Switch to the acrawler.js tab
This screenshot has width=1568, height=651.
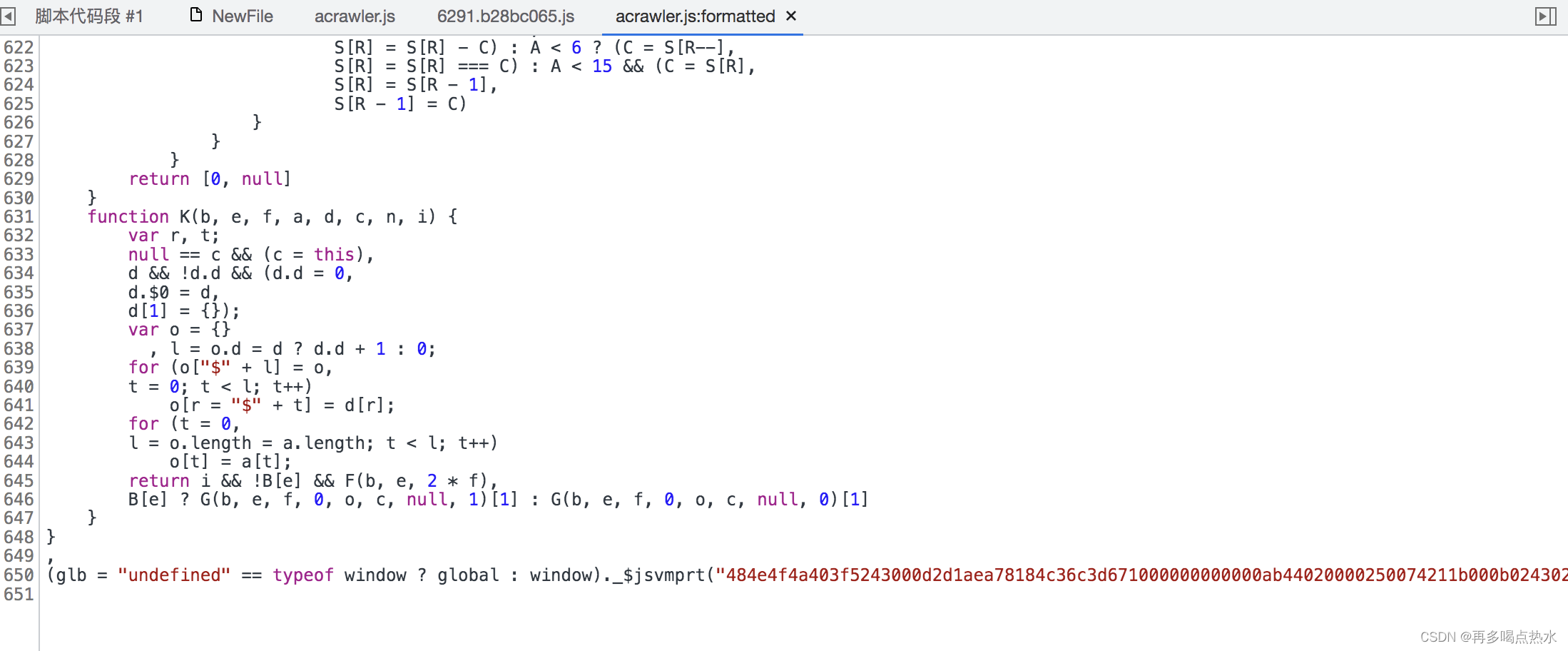point(355,16)
